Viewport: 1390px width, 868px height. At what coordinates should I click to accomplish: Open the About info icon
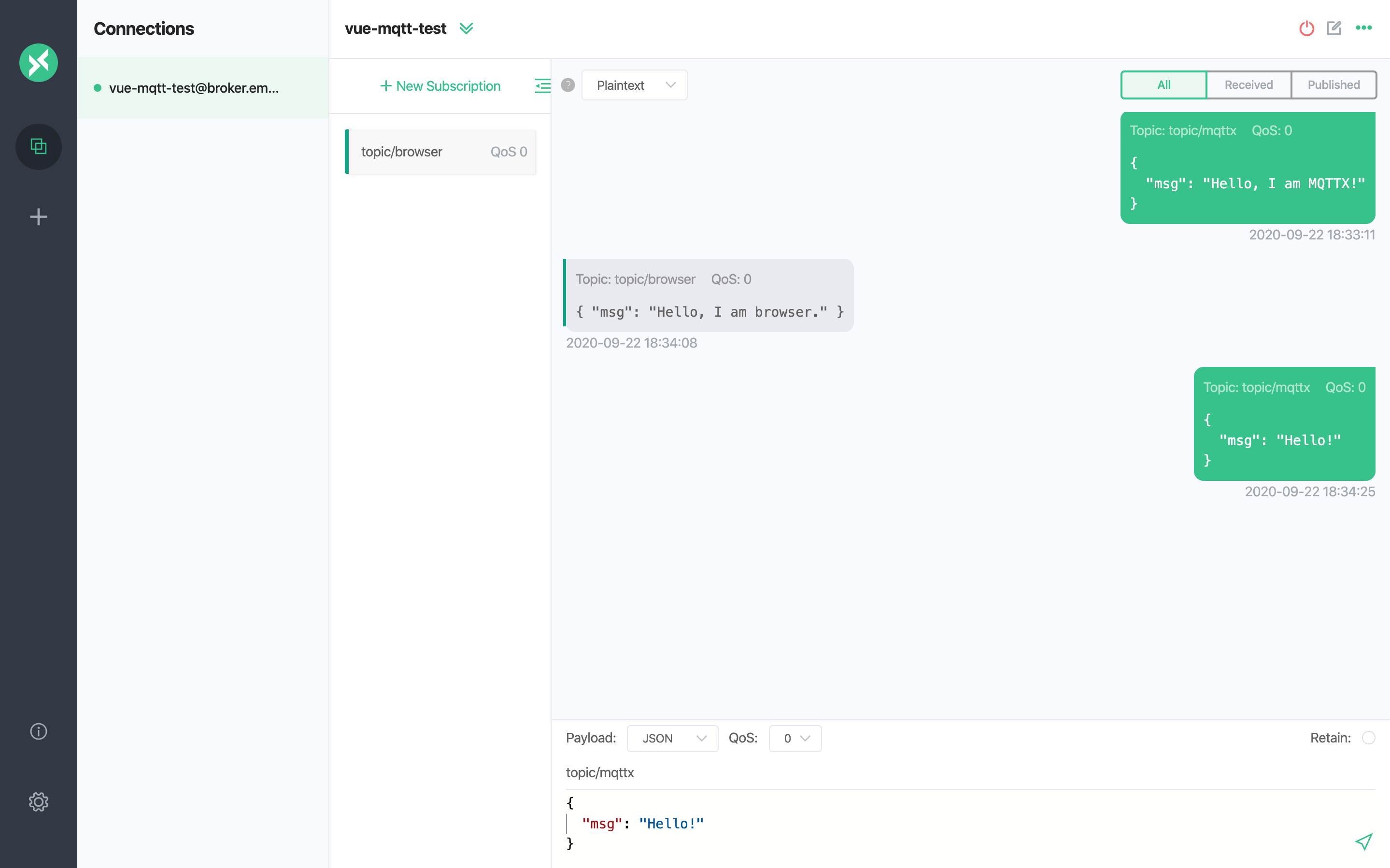coord(39,731)
